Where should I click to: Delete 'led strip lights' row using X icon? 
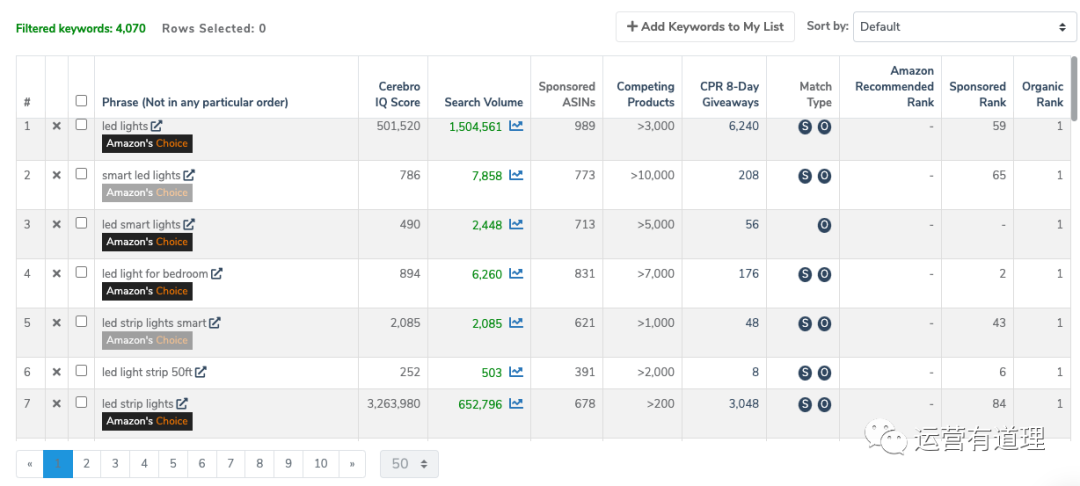point(57,403)
